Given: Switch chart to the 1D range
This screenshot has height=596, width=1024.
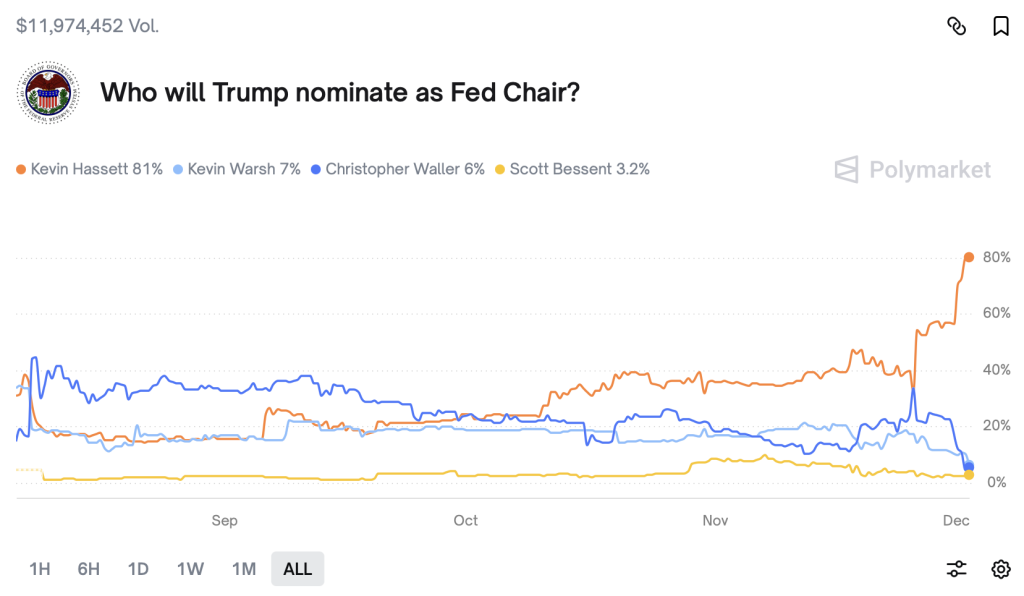Looking at the screenshot, I should coord(138,569).
